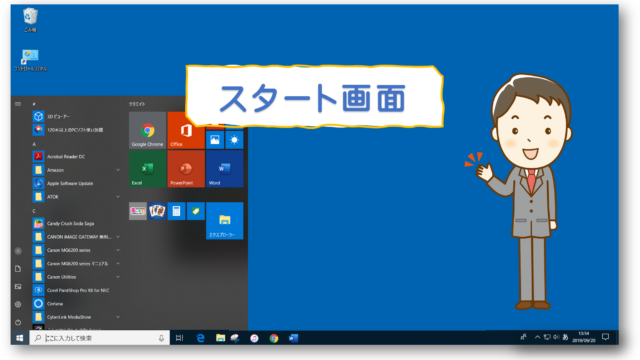
Task: Launch Candy Crush Soda Saga
Action: (76, 223)
